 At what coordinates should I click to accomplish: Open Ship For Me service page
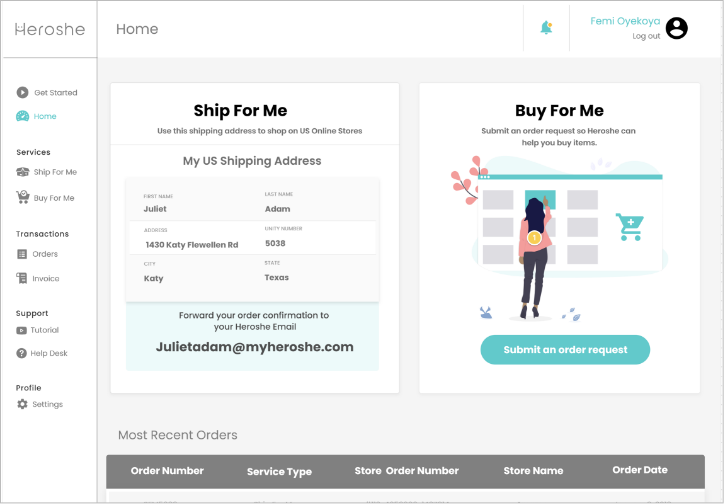coord(55,172)
